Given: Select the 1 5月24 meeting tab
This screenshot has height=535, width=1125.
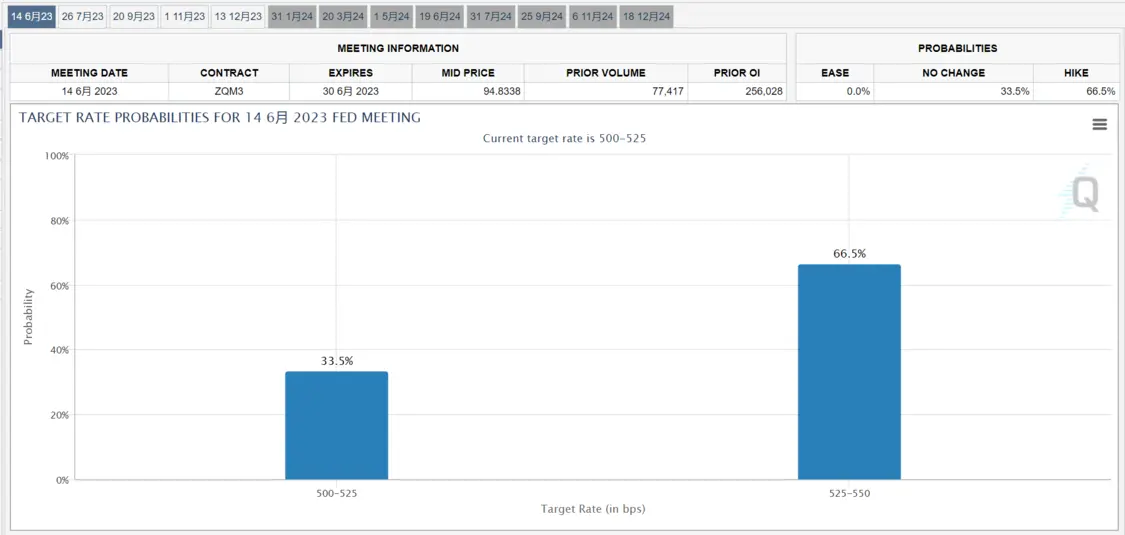Looking at the screenshot, I should pos(392,16).
